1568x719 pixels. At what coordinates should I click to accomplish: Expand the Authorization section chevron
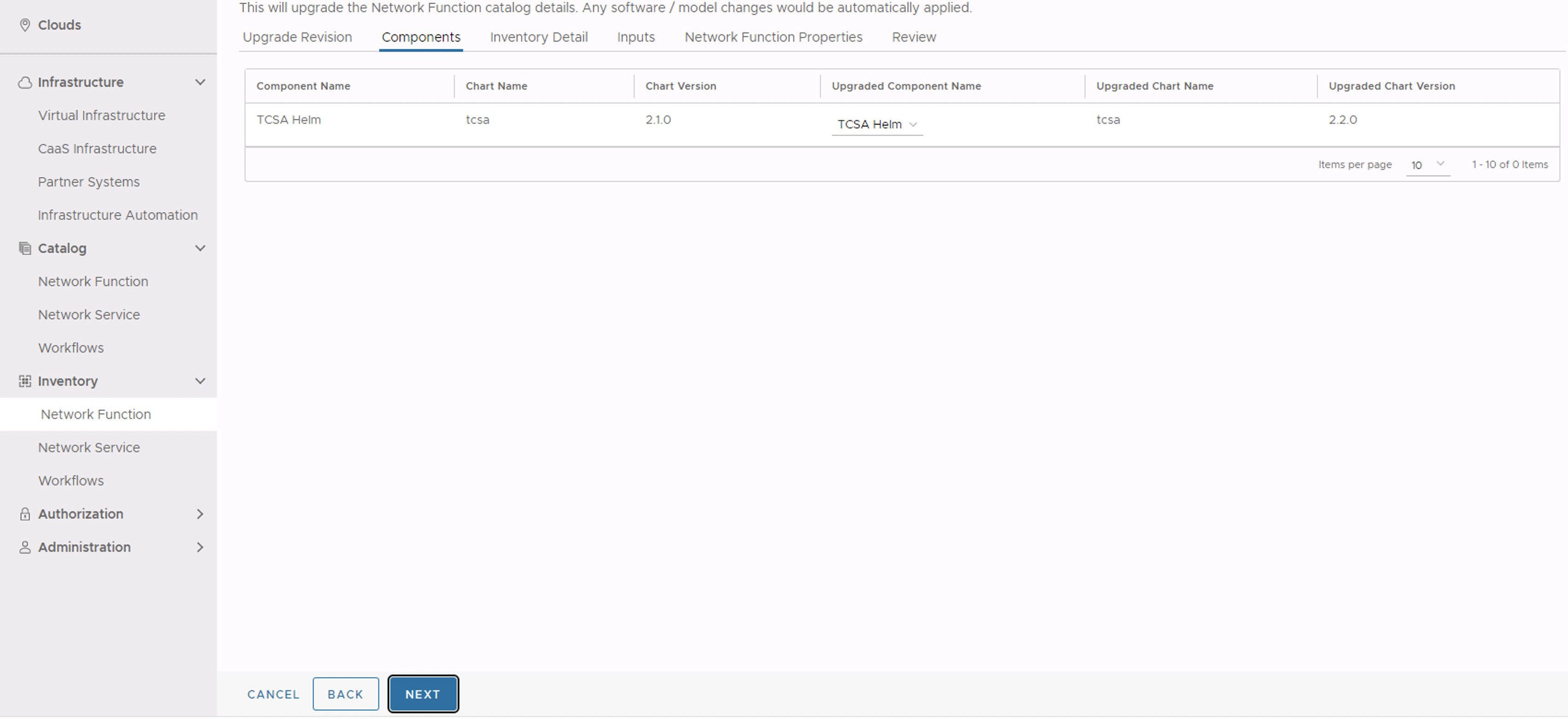(x=200, y=514)
